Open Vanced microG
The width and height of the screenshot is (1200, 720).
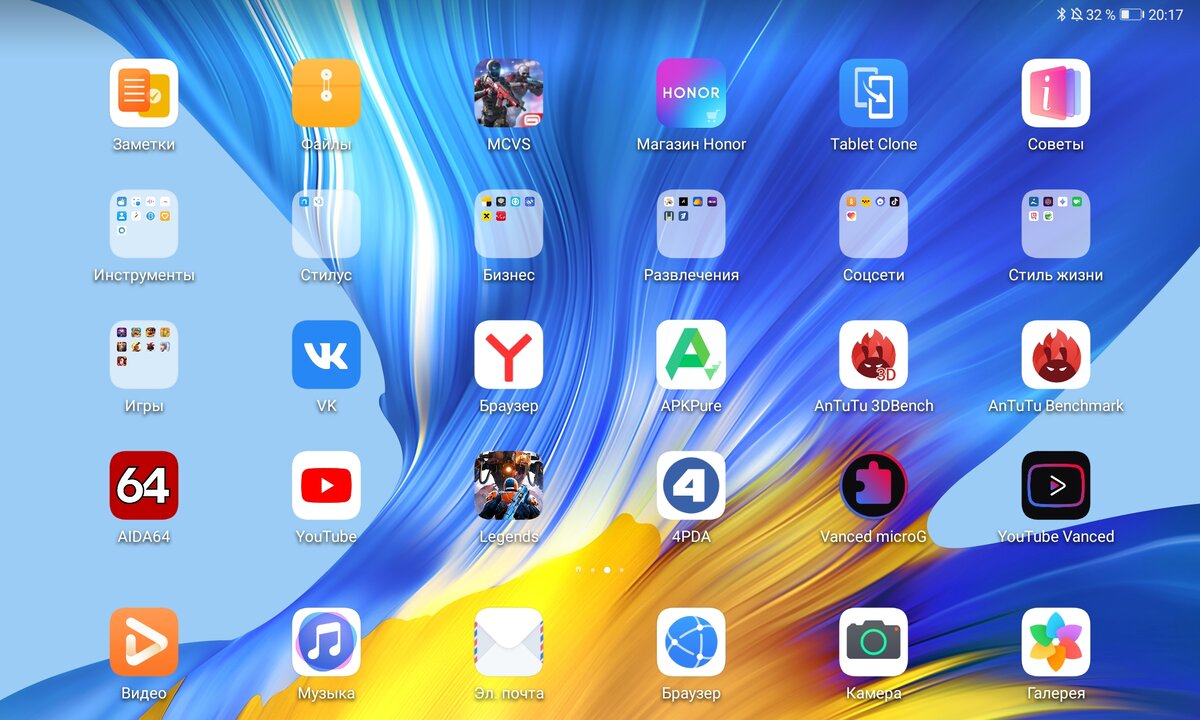(x=873, y=487)
